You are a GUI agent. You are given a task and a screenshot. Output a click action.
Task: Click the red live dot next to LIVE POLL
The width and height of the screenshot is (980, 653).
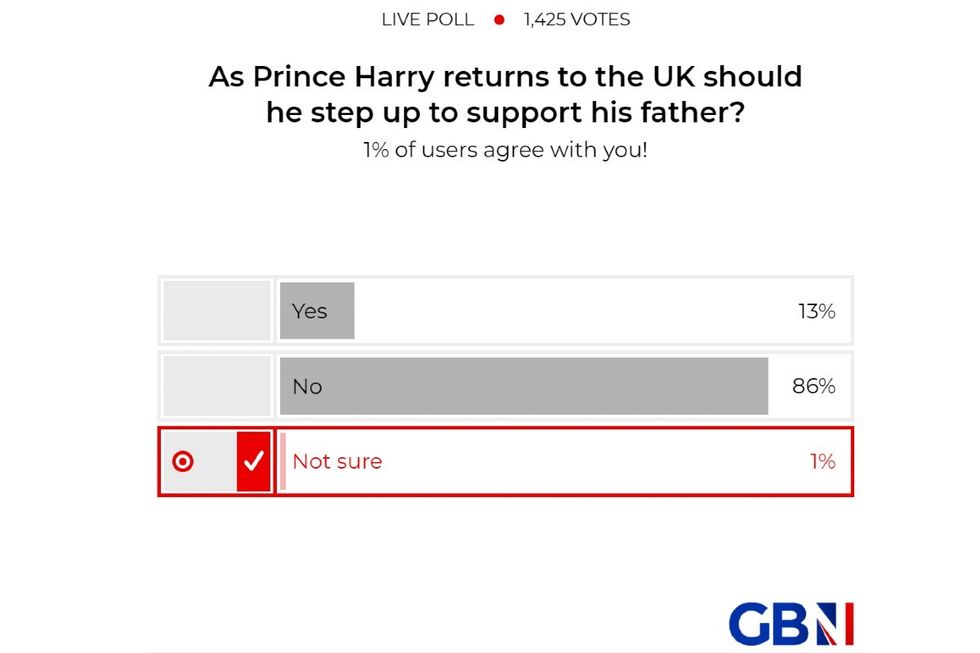click(x=497, y=19)
